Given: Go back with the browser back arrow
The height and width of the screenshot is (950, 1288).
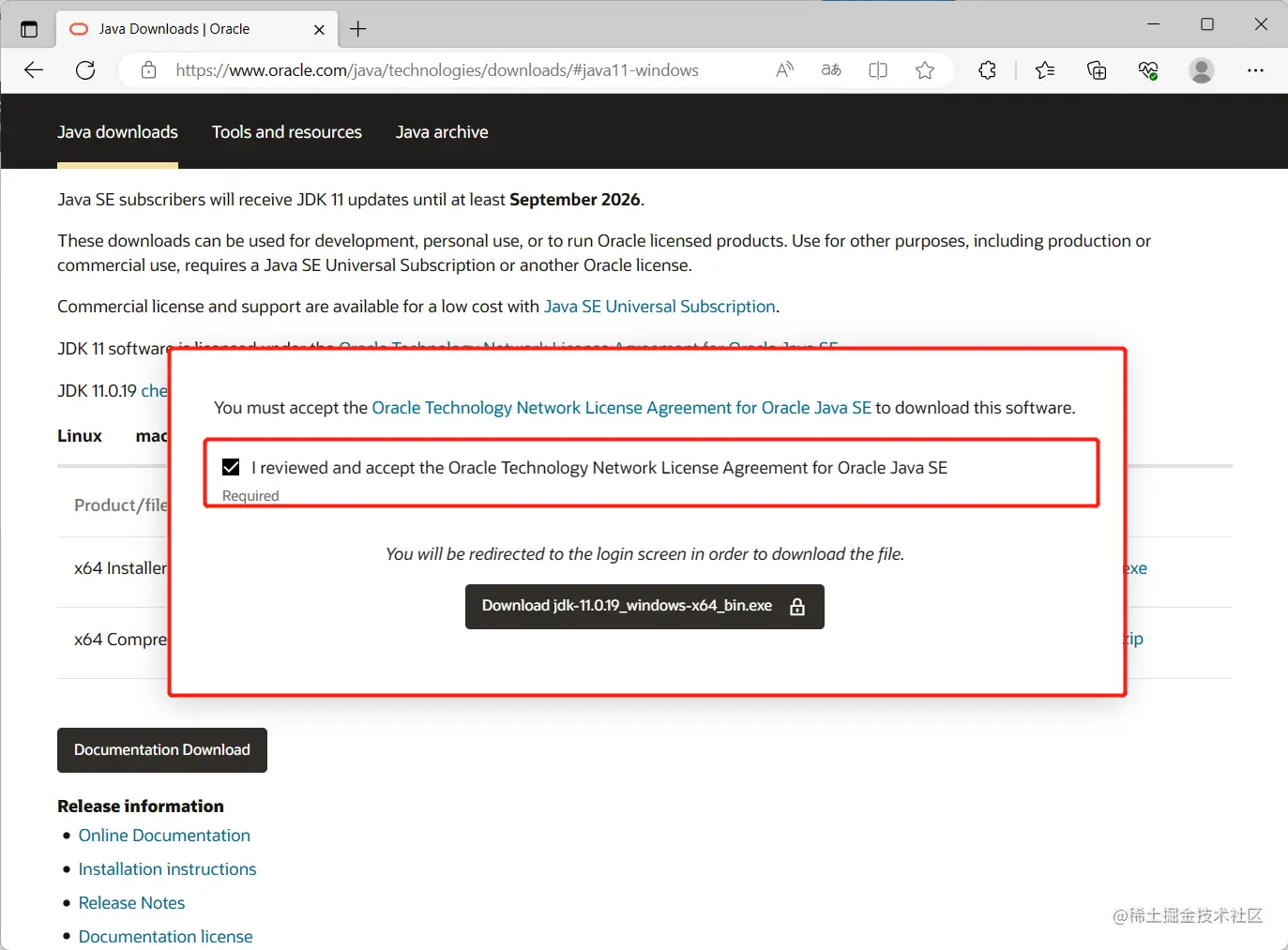Looking at the screenshot, I should (34, 70).
